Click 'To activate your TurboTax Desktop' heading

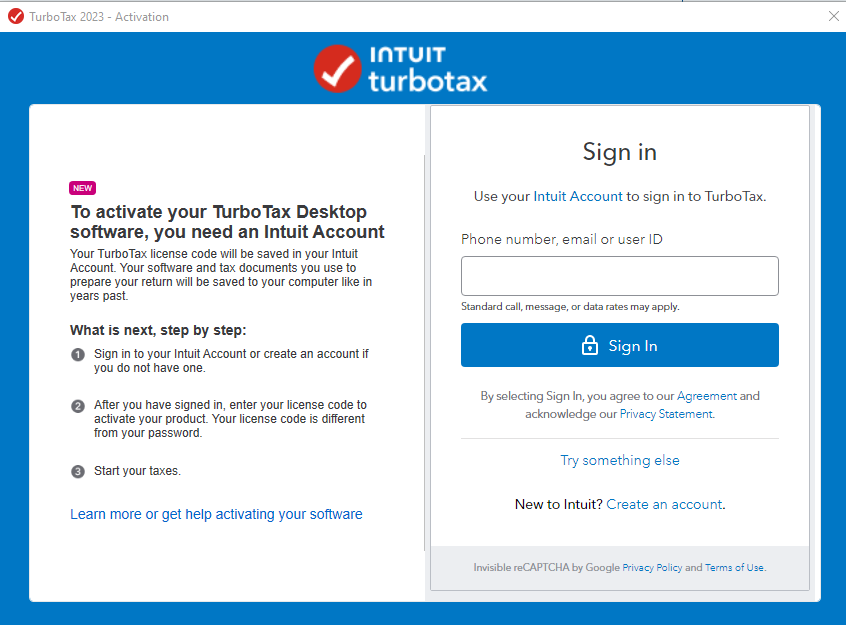[x=227, y=222]
